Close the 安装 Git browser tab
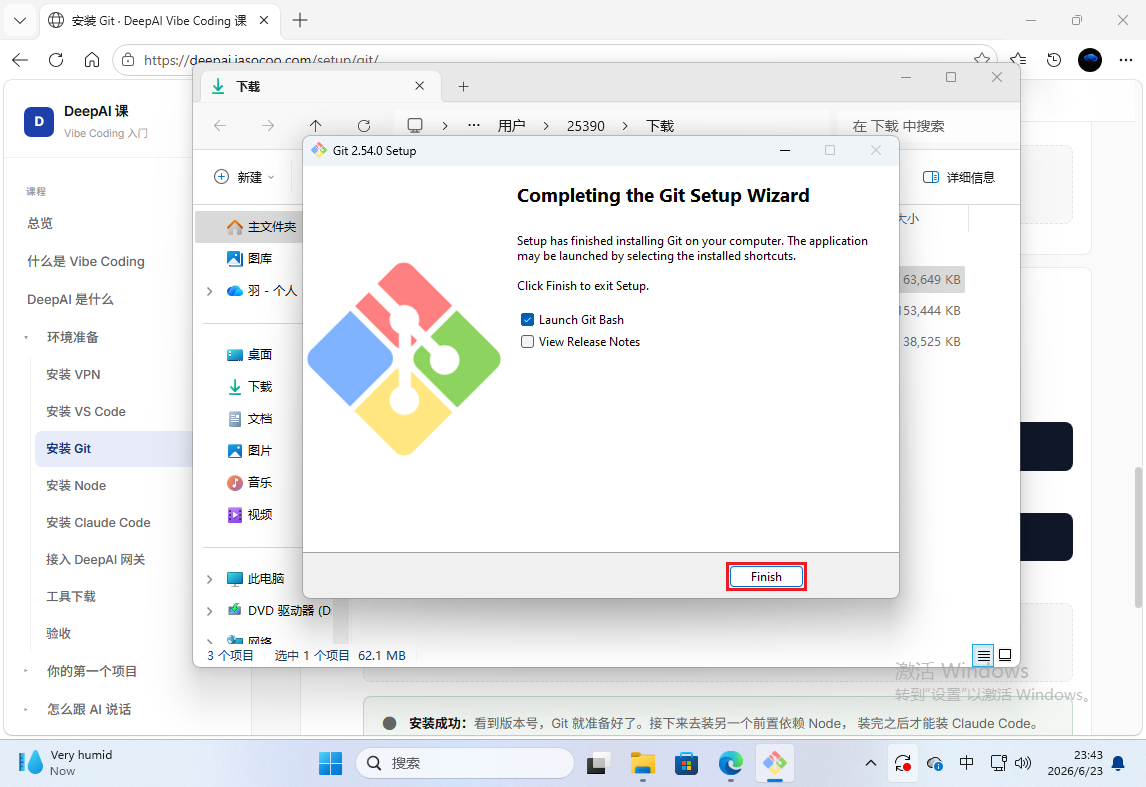Screen dimensions: 1146x787 264,20
